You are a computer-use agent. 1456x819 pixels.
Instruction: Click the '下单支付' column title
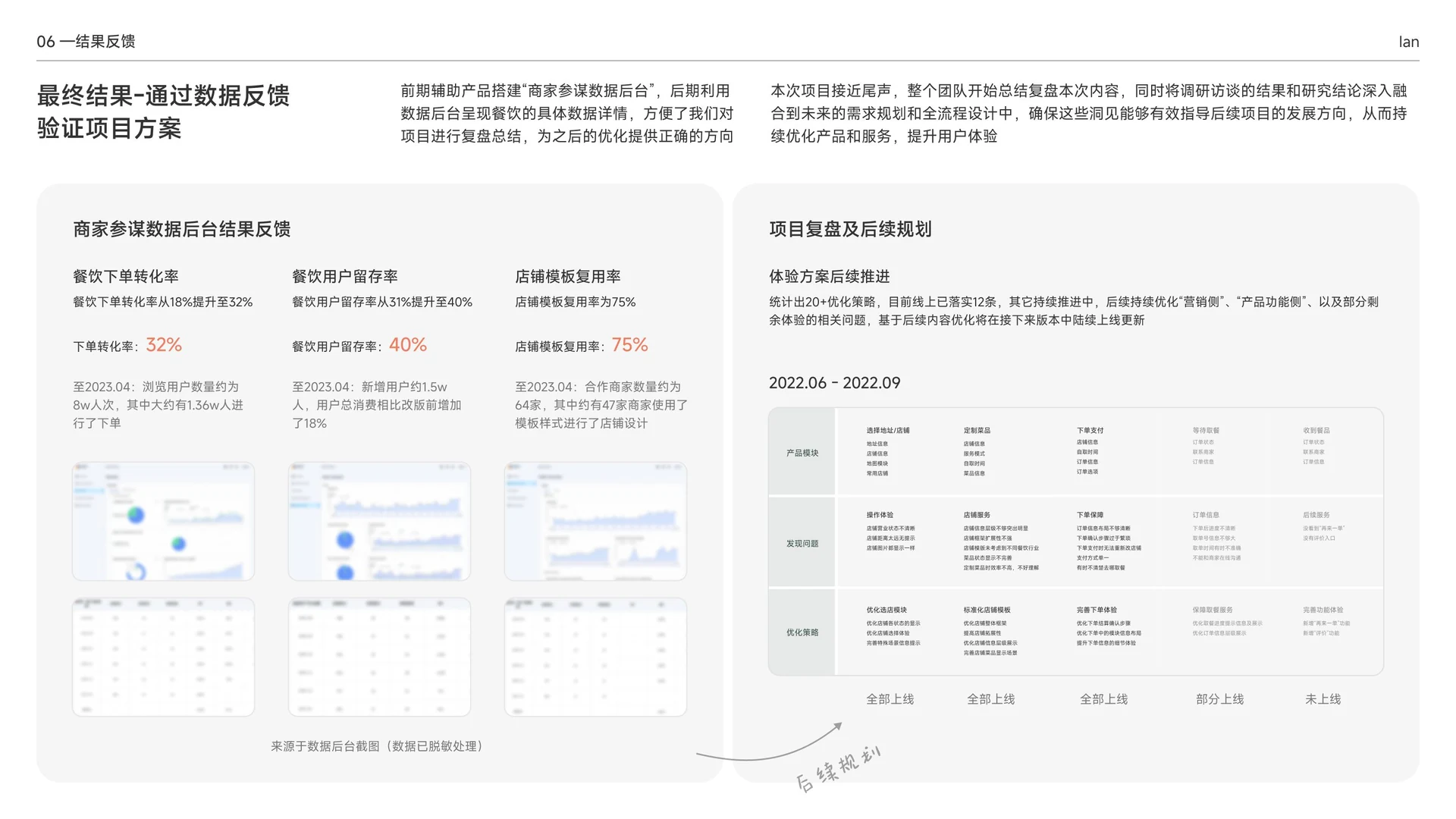[1090, 431]
